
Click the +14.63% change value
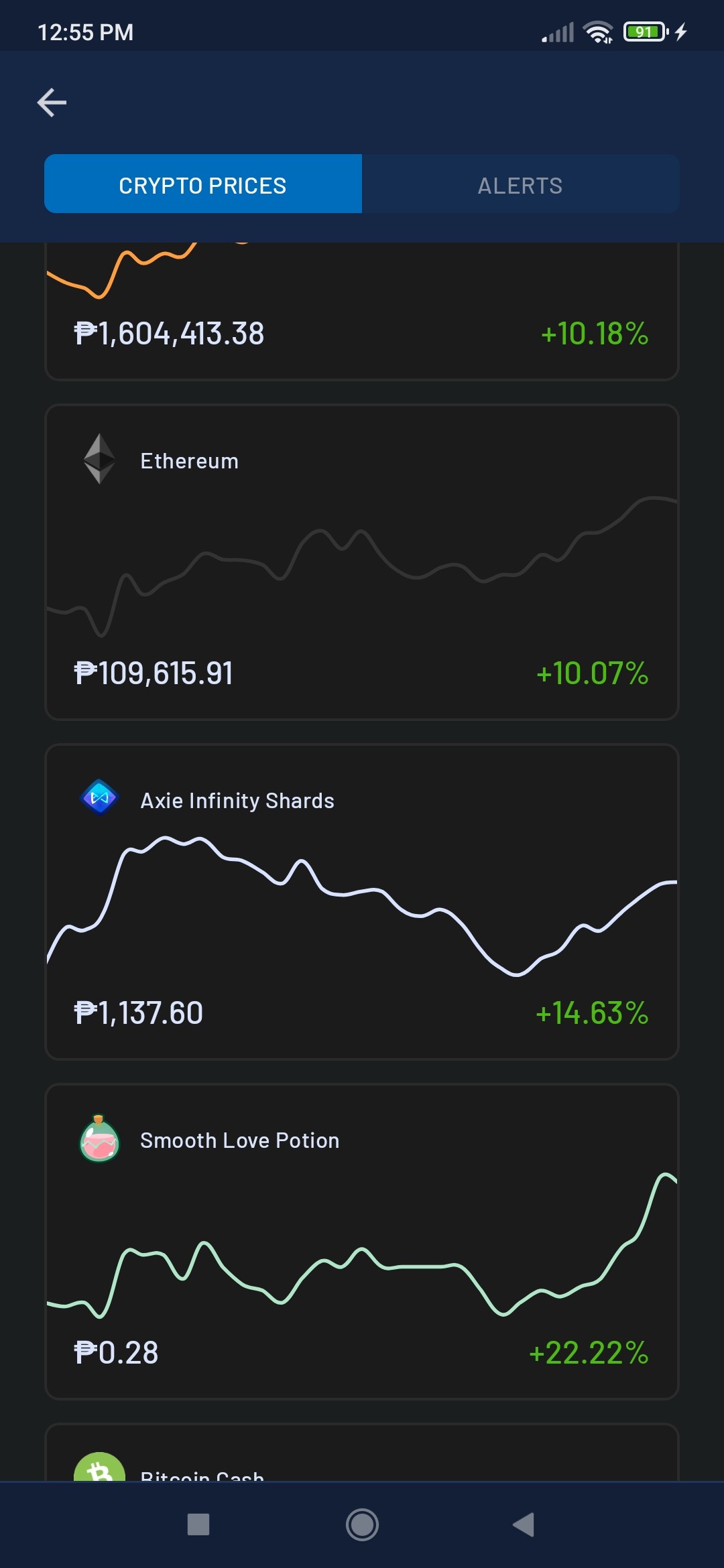[x=592, y=1013]
